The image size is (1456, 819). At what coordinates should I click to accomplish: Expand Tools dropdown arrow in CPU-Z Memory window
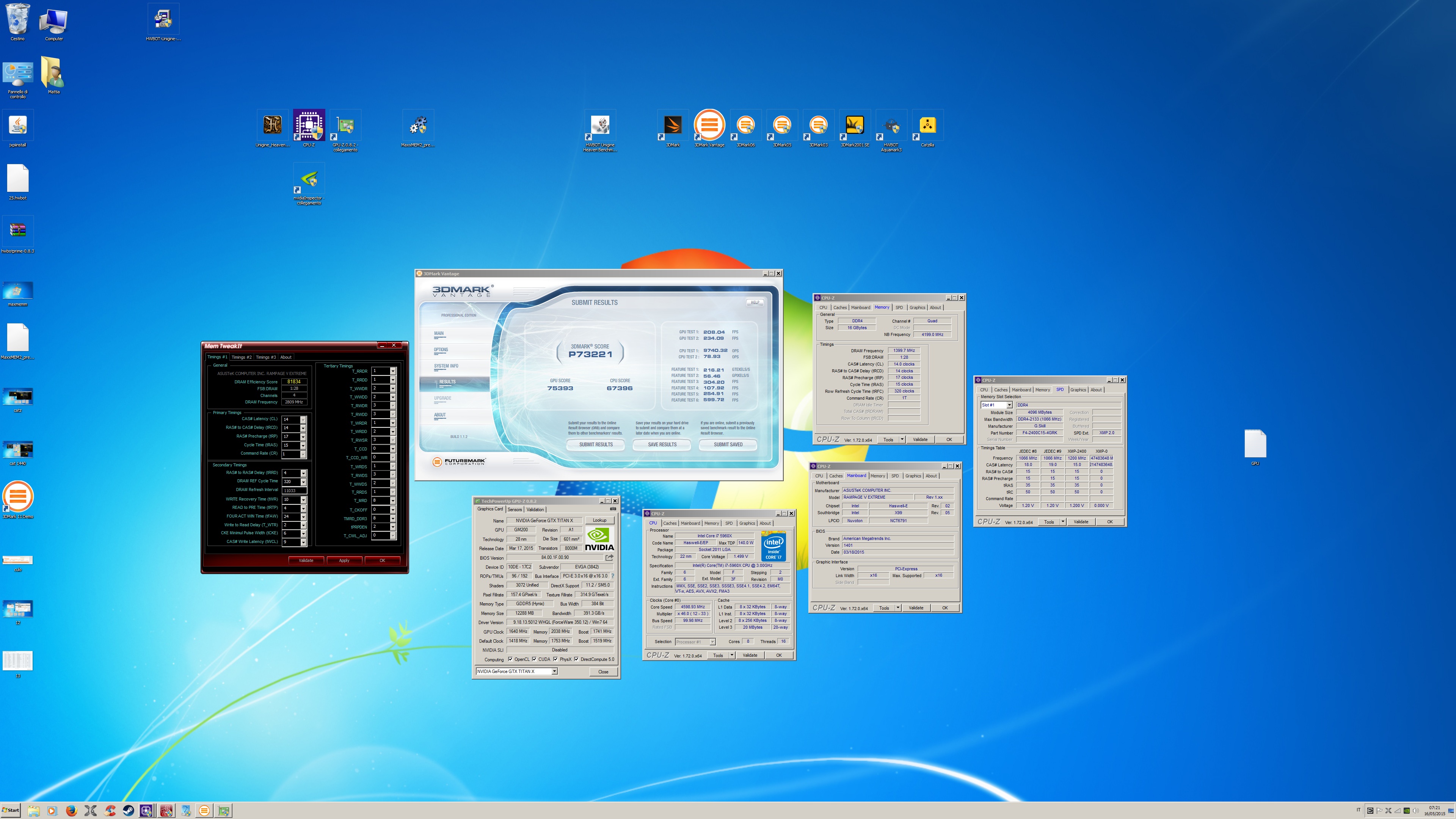[x=902, y=439]
